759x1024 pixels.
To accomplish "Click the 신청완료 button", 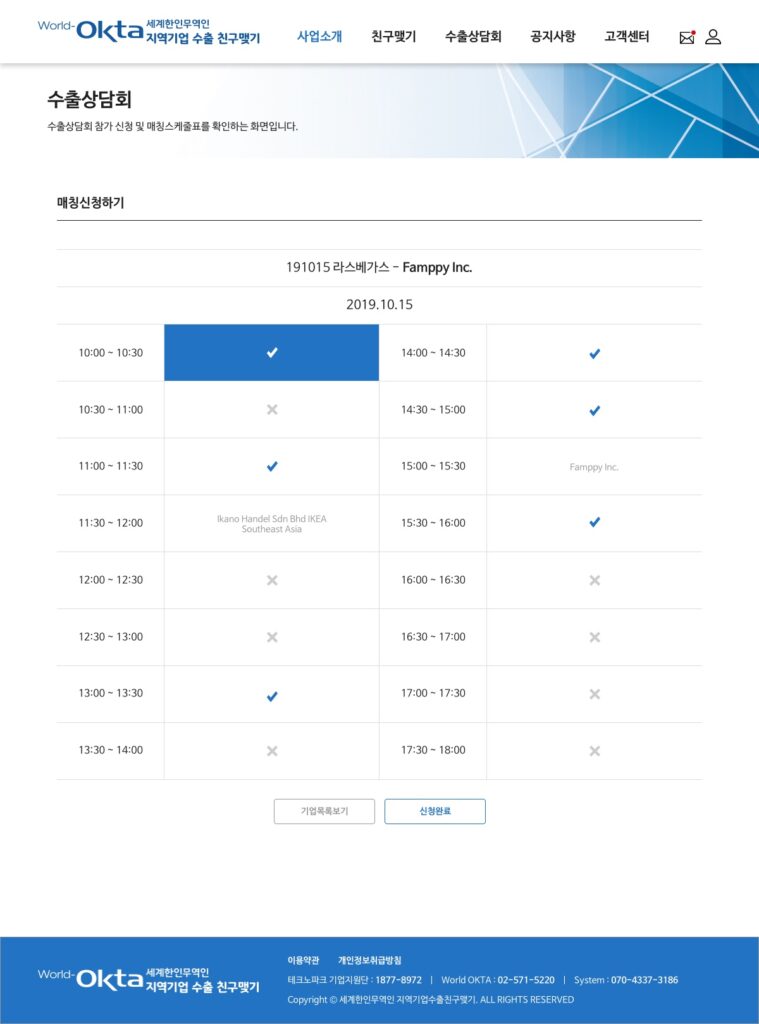I will (435, 811).
